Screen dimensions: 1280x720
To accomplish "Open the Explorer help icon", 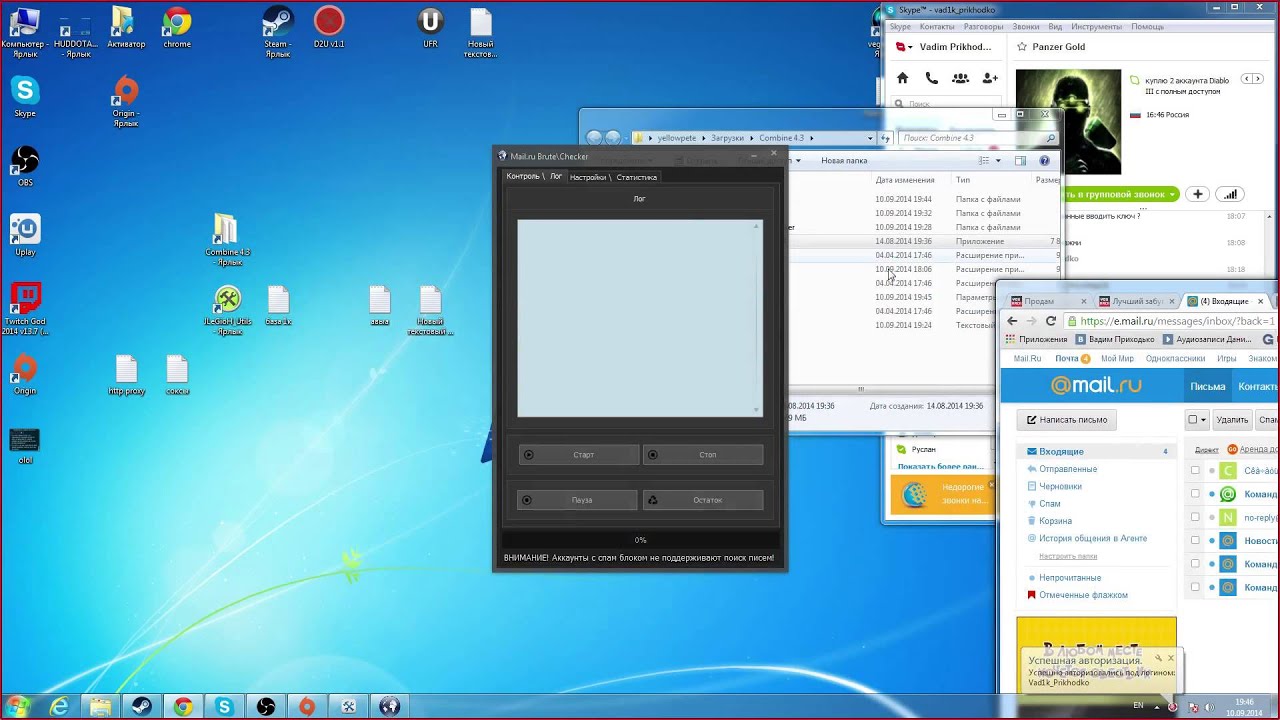I will pyautogui.click(x=1044, y=160).
